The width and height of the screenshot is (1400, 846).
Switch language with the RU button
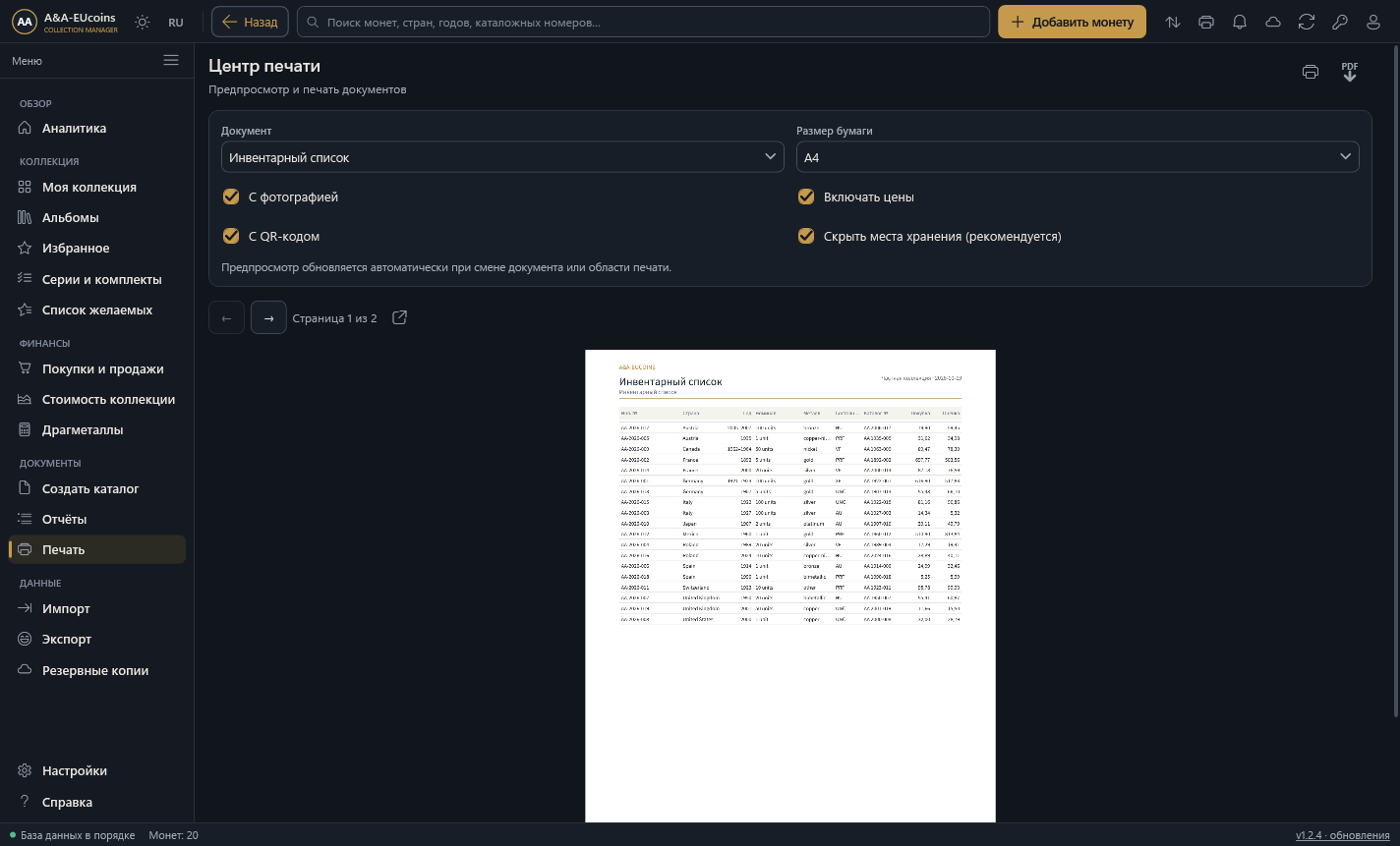click(x=176, y=22)
